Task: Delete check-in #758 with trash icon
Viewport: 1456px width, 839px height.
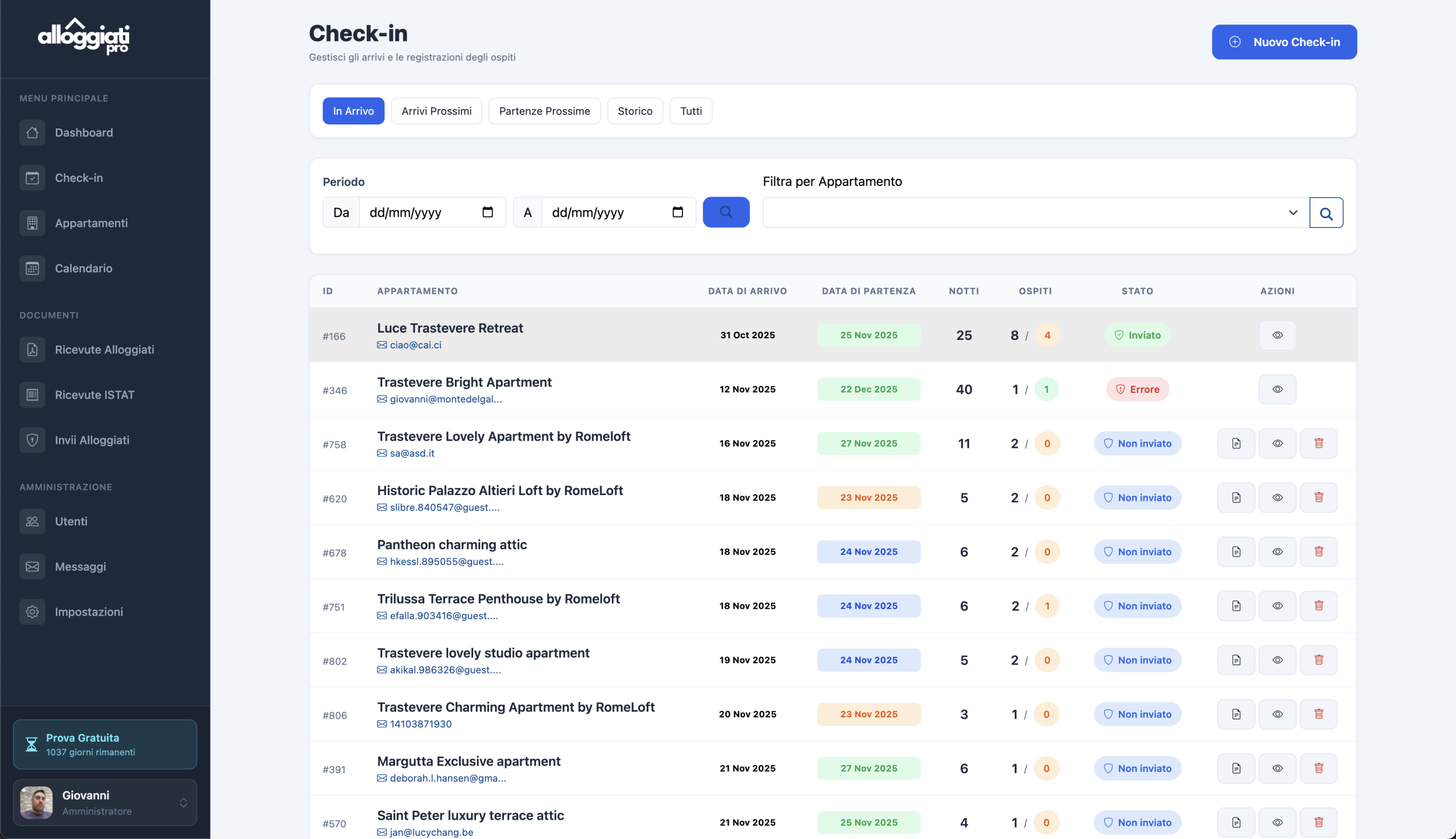Action: 1318,443
